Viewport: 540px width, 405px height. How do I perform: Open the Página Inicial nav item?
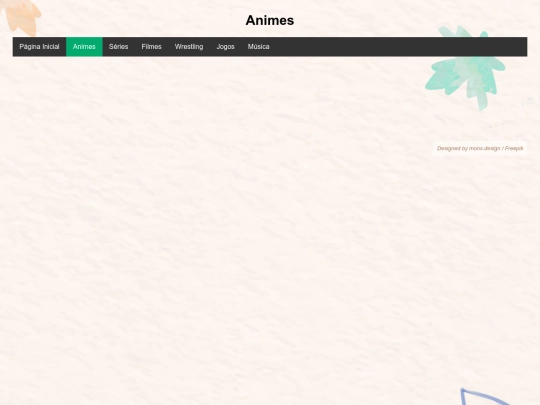(39, 46)
